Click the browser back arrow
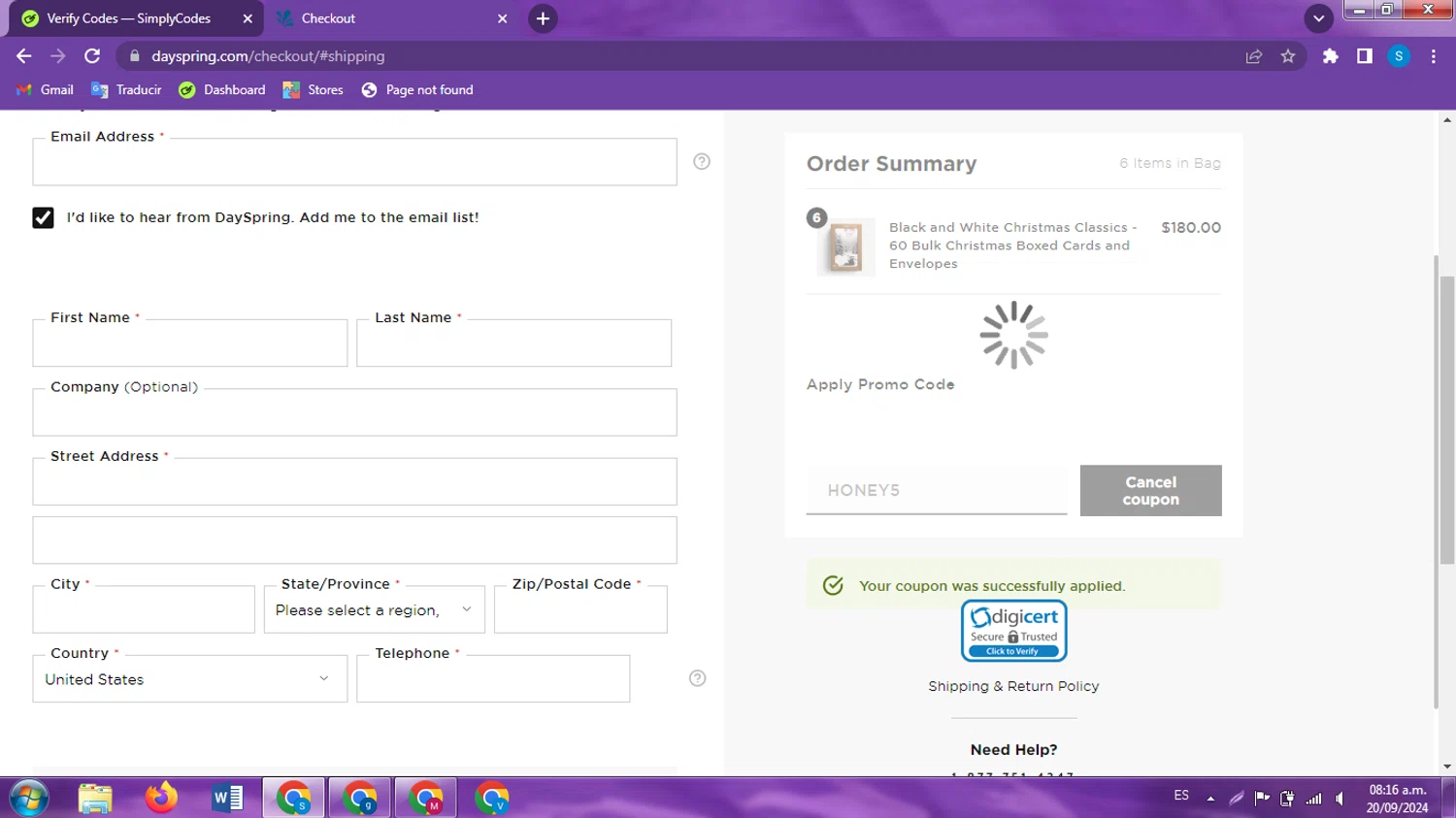Viewport: 1456px width, 818px height. [x=24, y=56]
